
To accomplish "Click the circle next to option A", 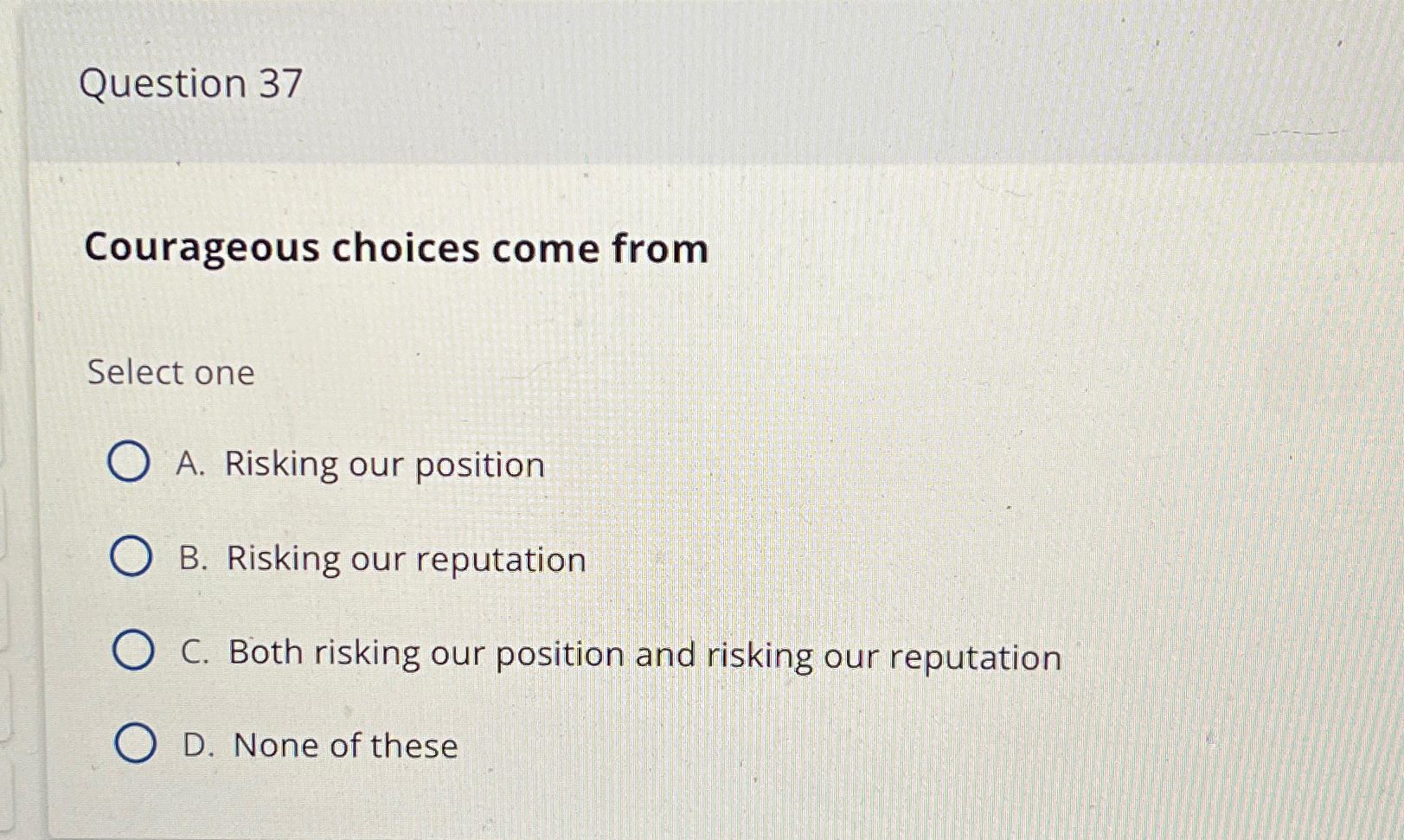I will [131, 464].
